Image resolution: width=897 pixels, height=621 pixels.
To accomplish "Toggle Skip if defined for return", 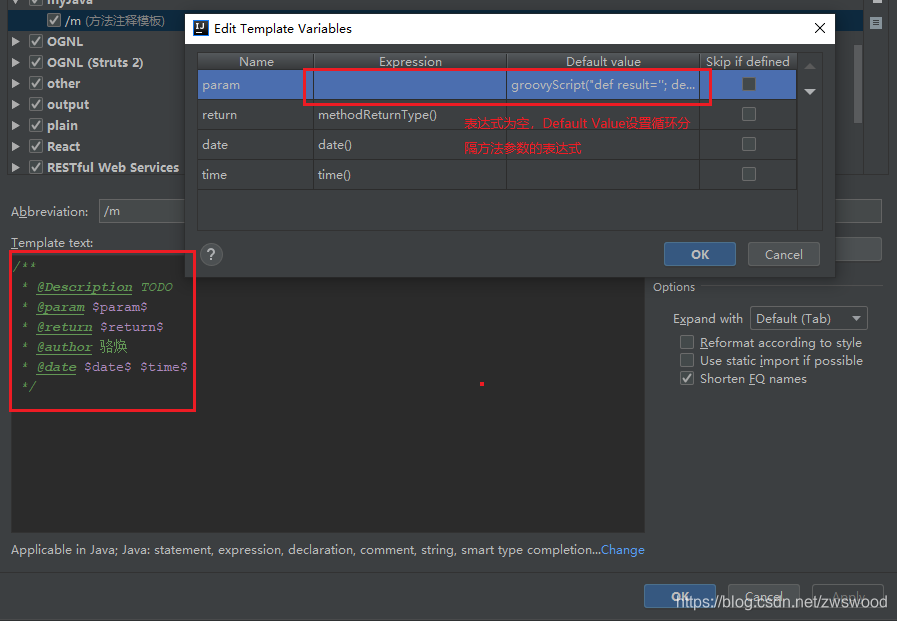I will coord(748,114).
